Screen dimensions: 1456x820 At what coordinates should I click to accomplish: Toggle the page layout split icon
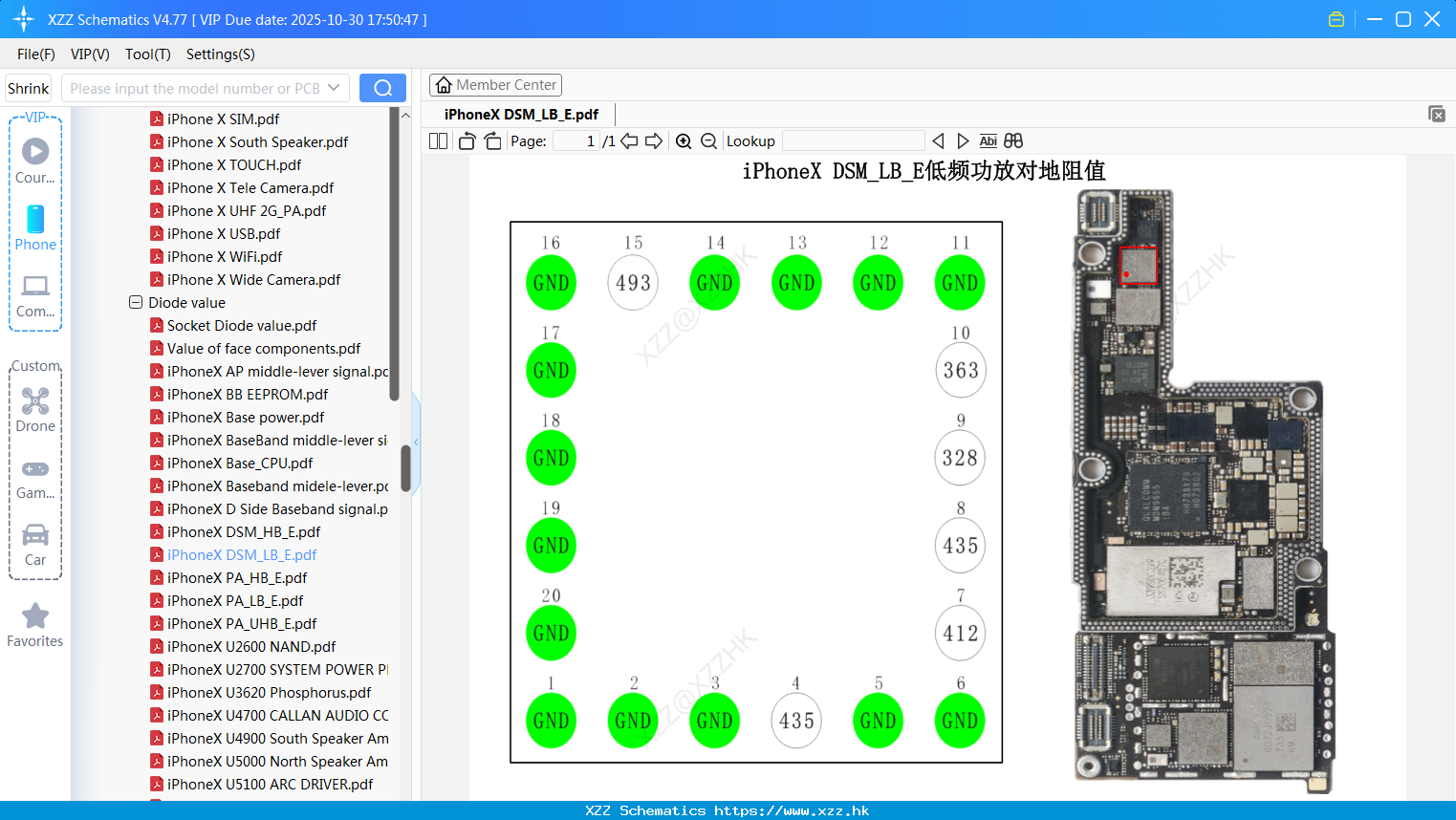pos(439,140)
